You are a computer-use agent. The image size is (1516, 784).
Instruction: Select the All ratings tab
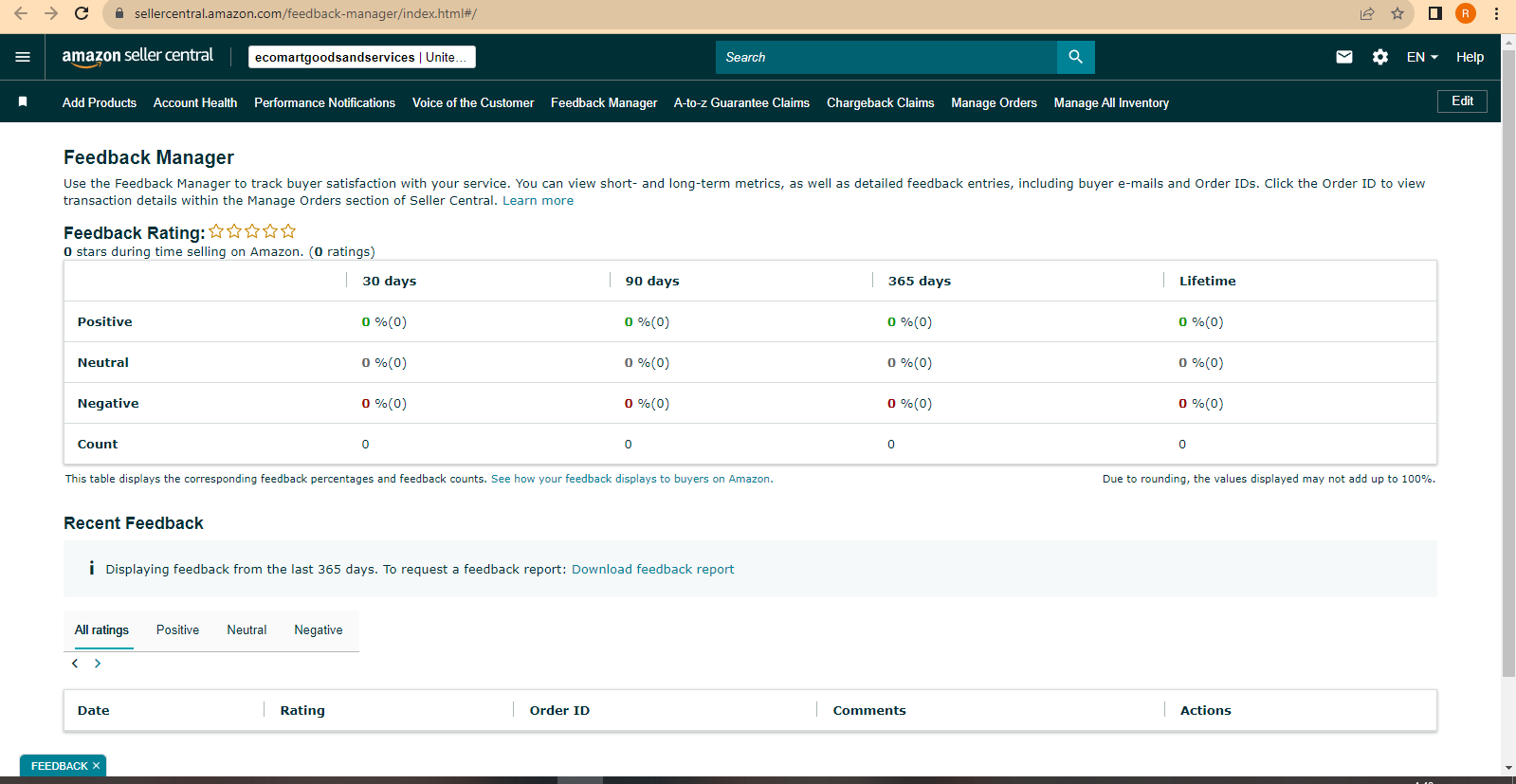pos(101,629)
